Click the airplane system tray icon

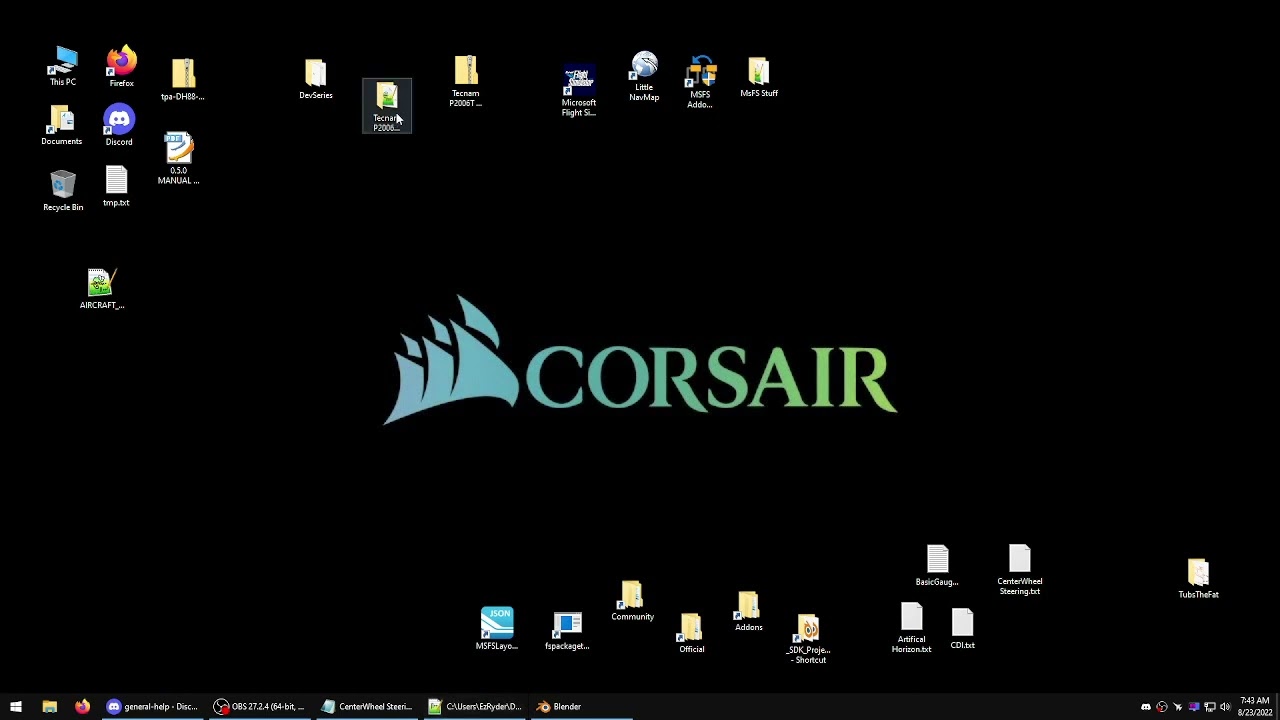[x=1178, y=707]
